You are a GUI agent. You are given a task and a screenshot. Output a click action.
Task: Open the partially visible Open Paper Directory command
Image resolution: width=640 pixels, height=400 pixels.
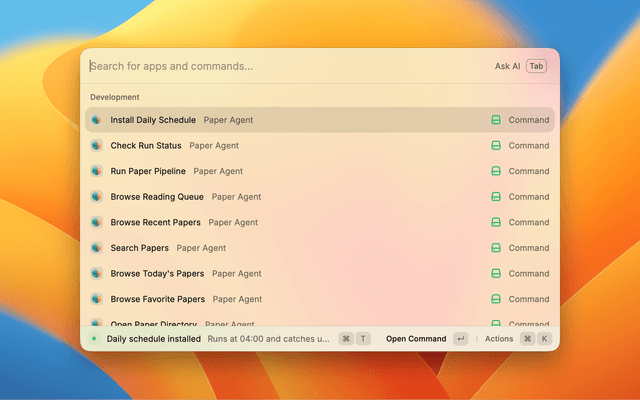(154, 323)
